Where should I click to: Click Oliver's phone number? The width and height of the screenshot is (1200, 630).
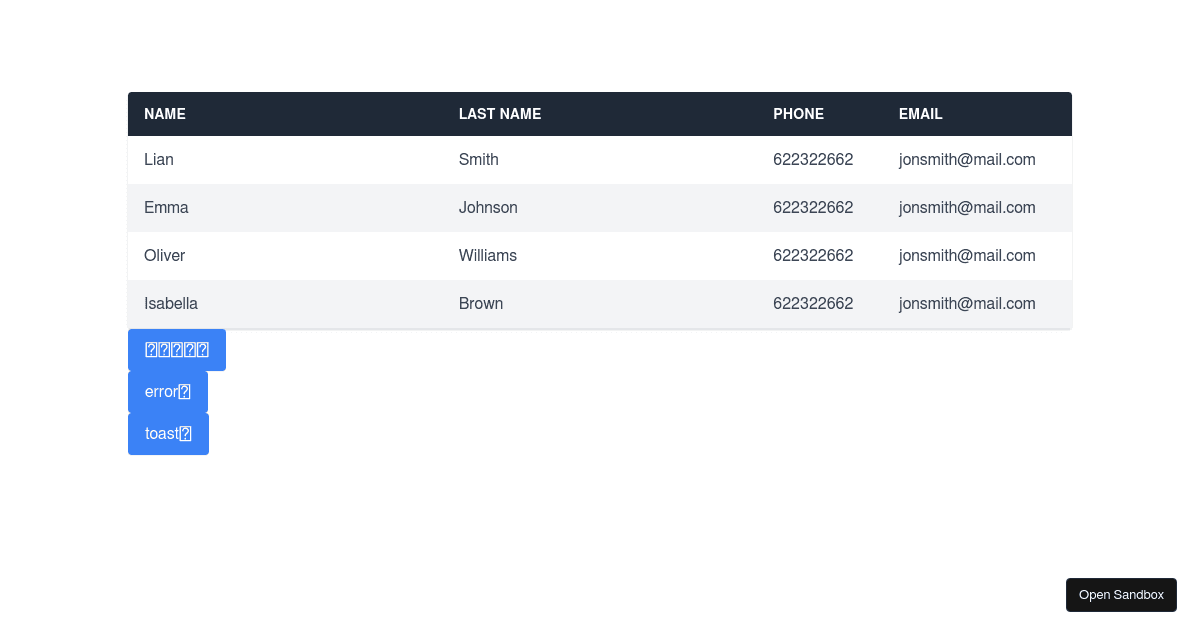point(813,256)
